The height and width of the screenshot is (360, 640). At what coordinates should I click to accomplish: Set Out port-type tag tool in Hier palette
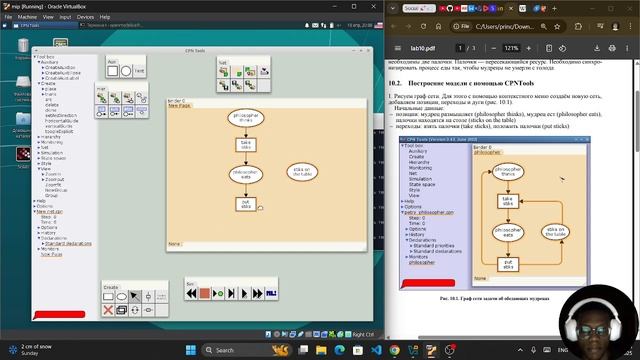click(115, 112)
